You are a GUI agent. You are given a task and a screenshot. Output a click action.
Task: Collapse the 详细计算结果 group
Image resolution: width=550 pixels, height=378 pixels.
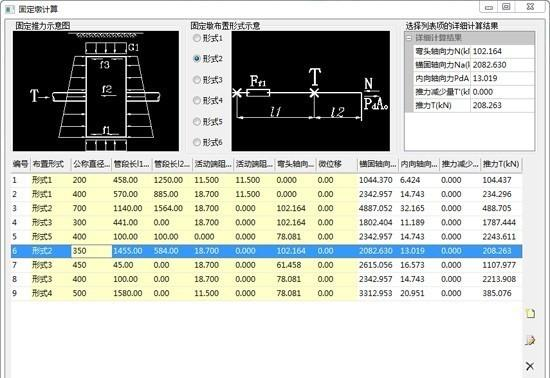click(409, 38)
